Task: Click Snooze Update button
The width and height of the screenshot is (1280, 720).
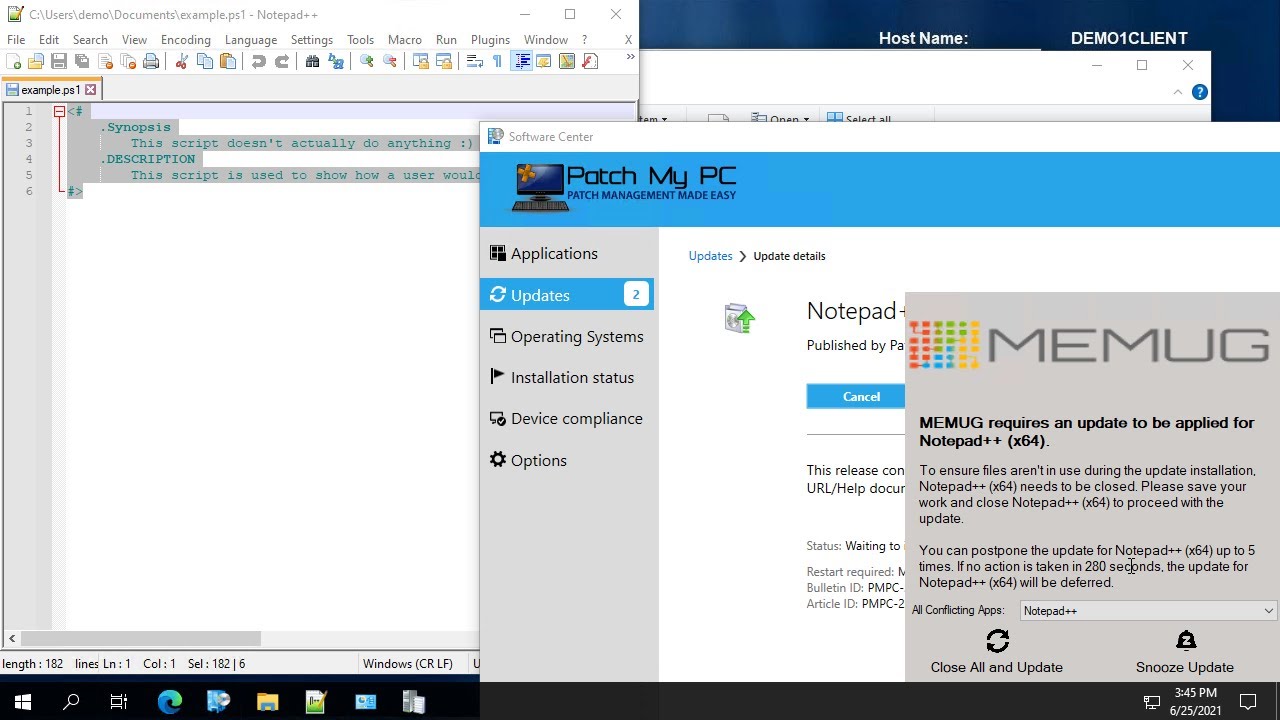Action: (x=1185, y=652)
